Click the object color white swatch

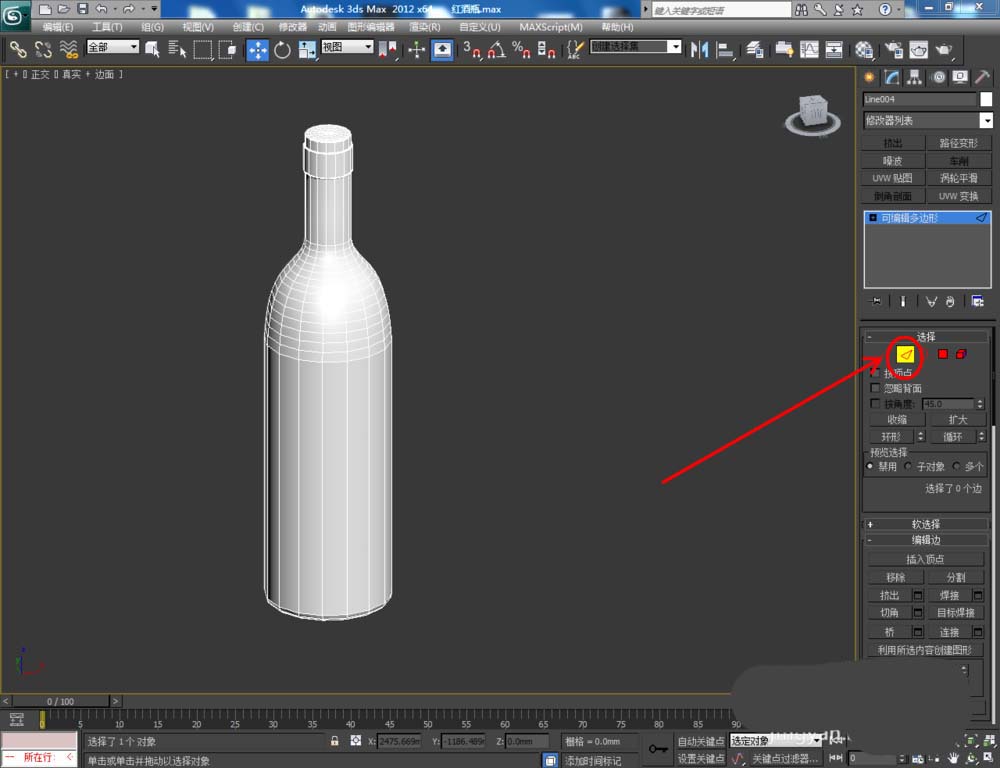point(986,99)
